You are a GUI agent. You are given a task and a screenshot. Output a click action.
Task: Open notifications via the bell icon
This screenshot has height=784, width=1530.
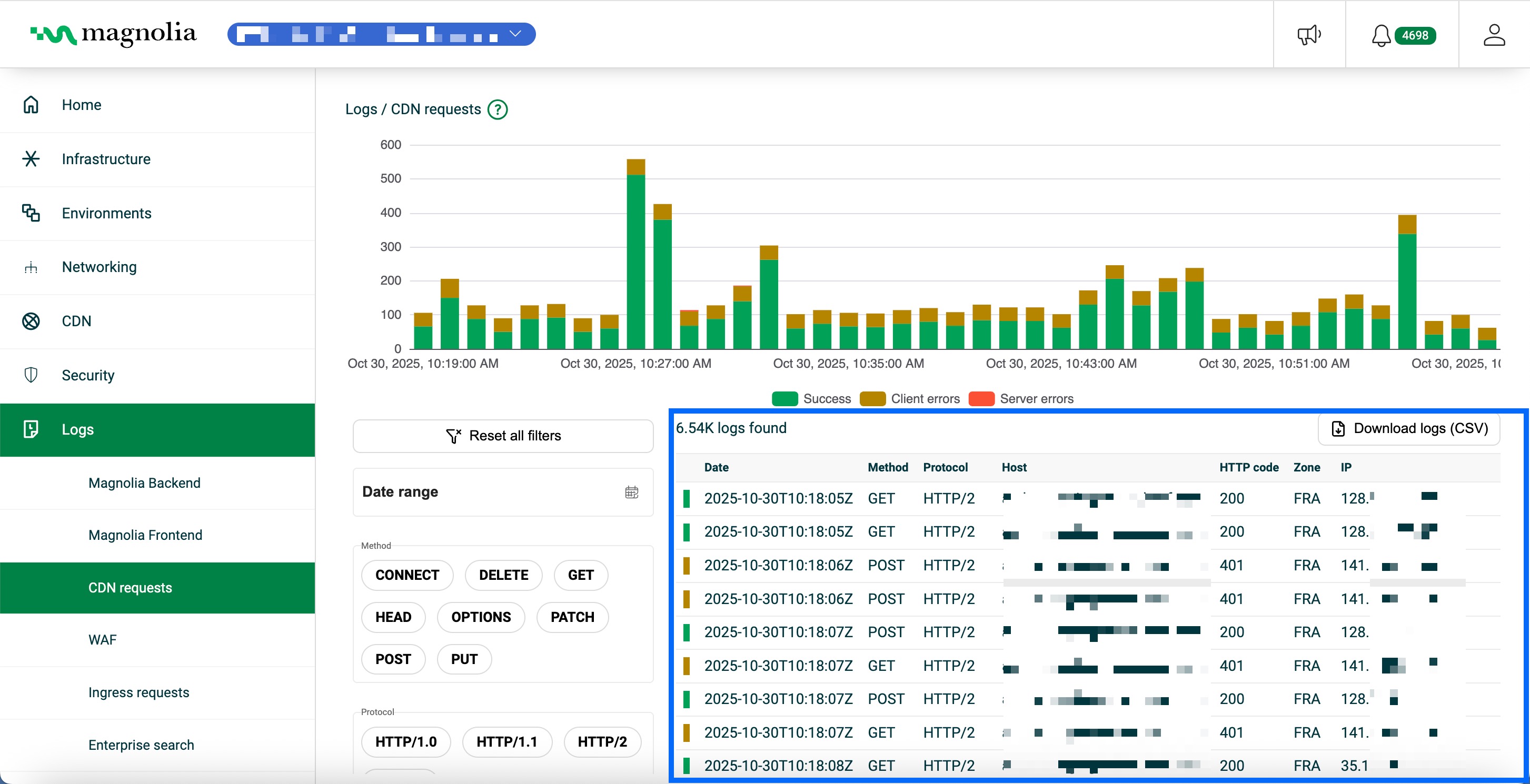click(1380, 35)
